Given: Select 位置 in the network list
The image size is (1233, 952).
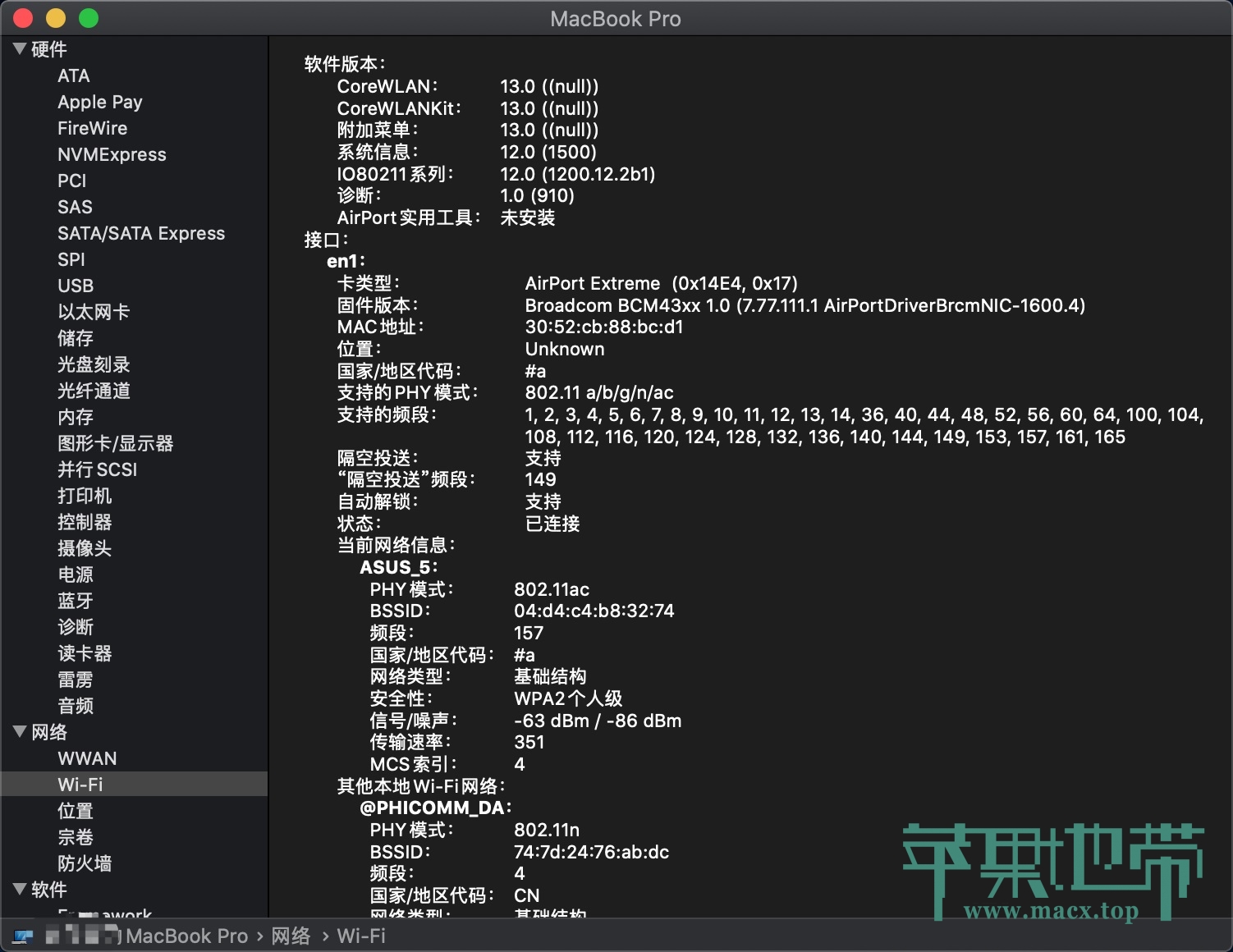Looking at the screenshot, I should click(x=75, y=810).
